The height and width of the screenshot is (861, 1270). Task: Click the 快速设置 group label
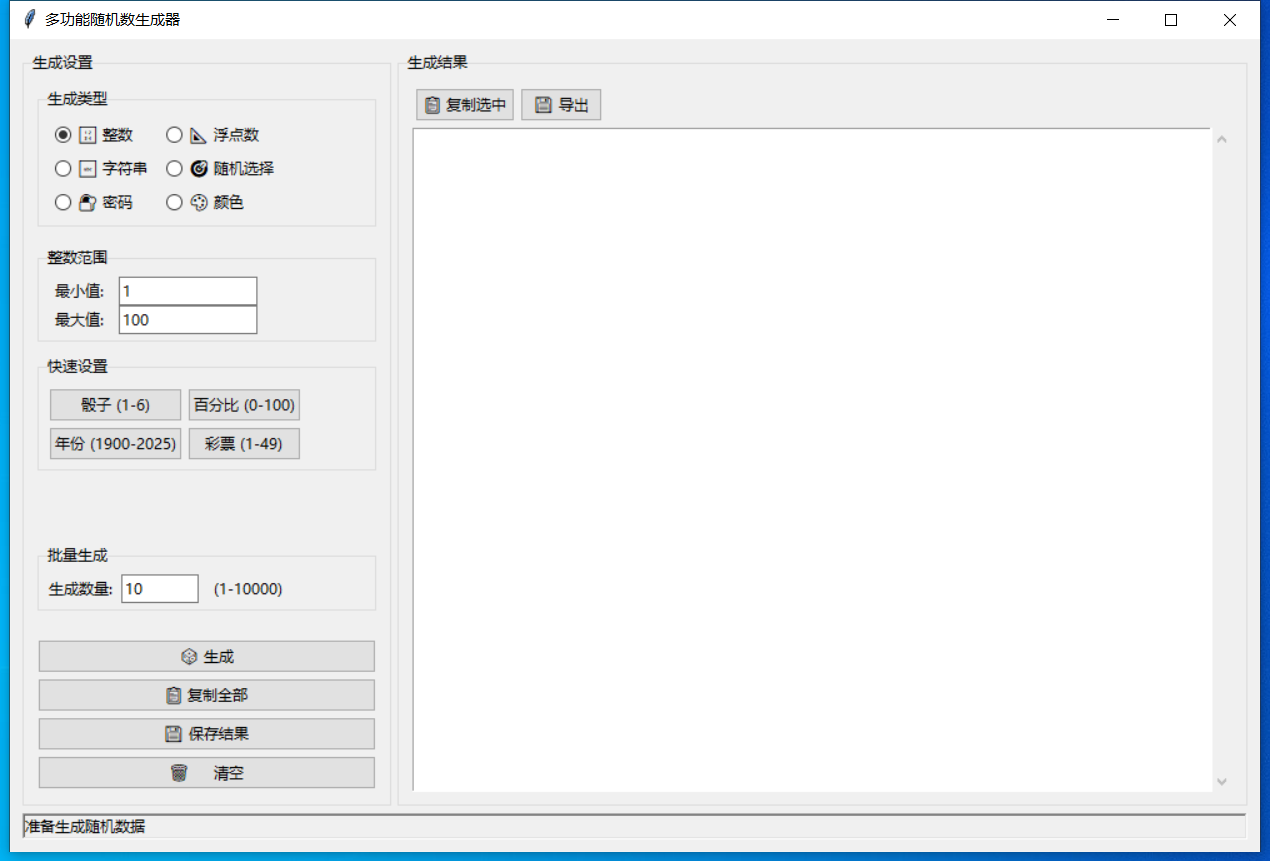click(77, 366)
